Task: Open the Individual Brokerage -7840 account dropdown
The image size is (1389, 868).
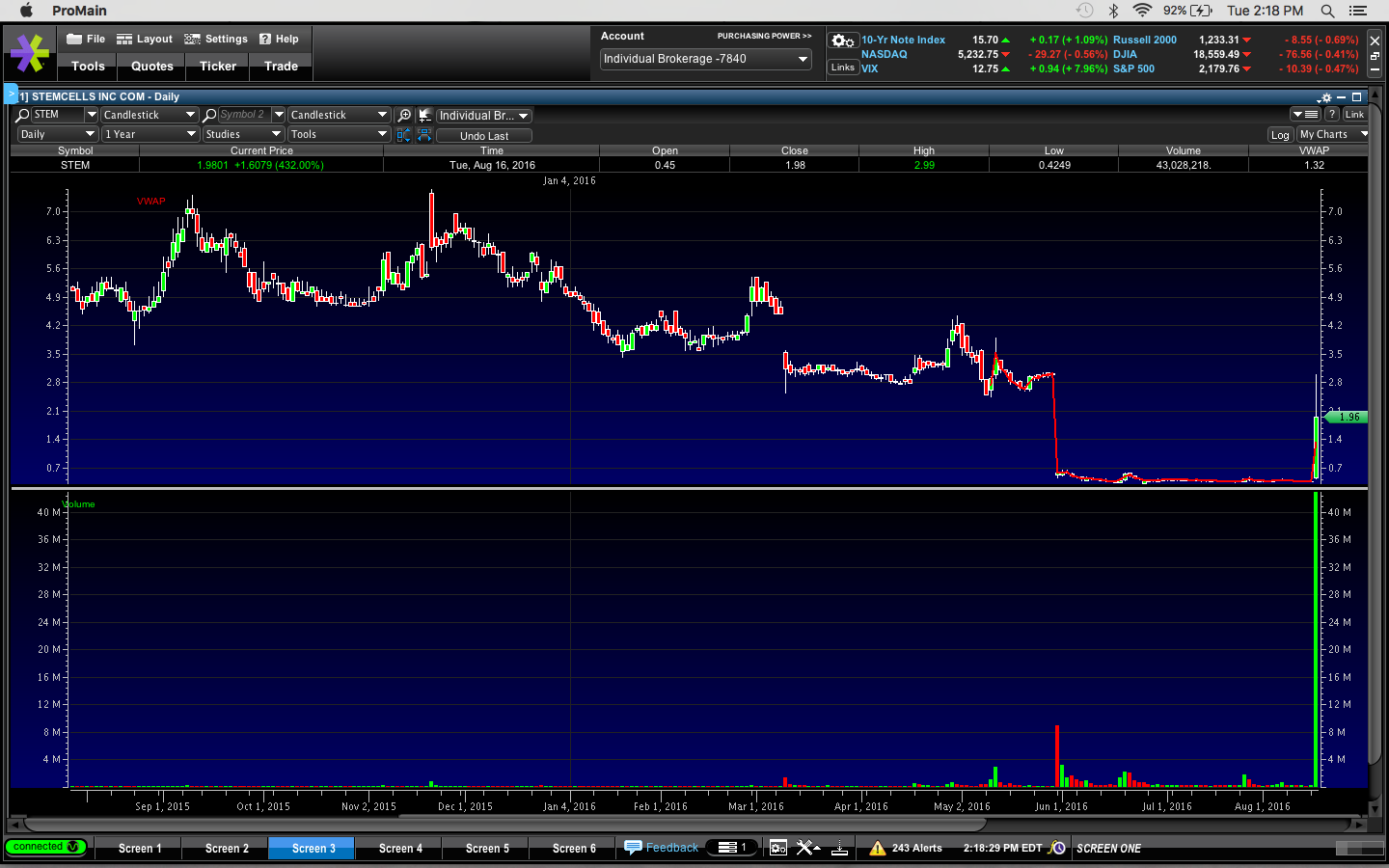Action: click(x=706, y=59)
